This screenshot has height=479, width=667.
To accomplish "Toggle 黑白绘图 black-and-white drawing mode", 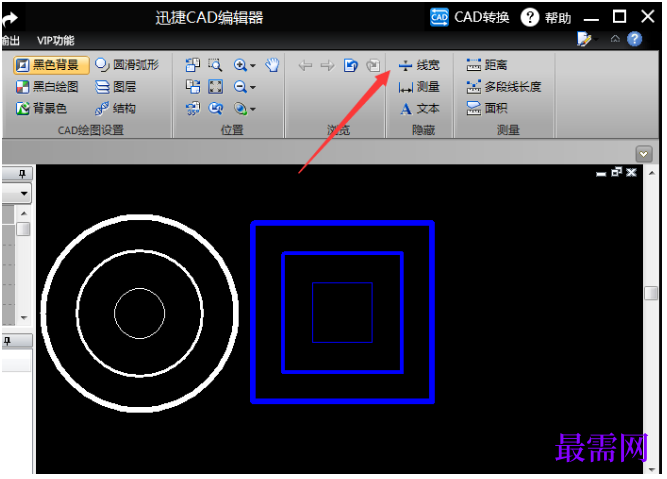I will click(x=47, y=87).
